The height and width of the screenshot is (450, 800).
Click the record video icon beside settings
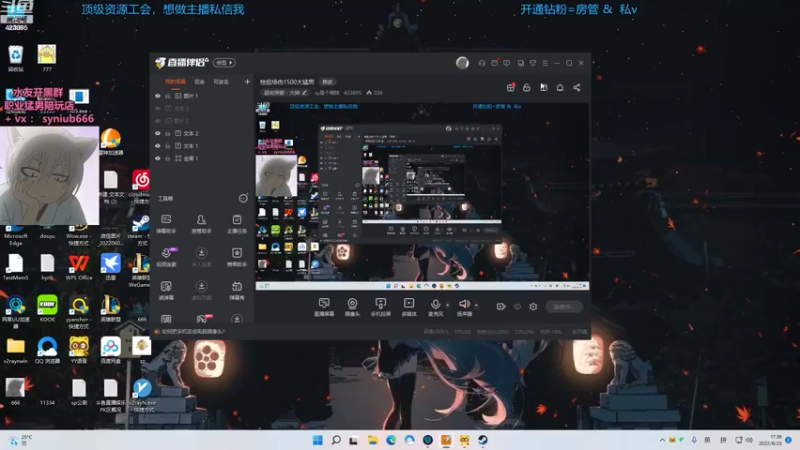click(x=501, y=307)
